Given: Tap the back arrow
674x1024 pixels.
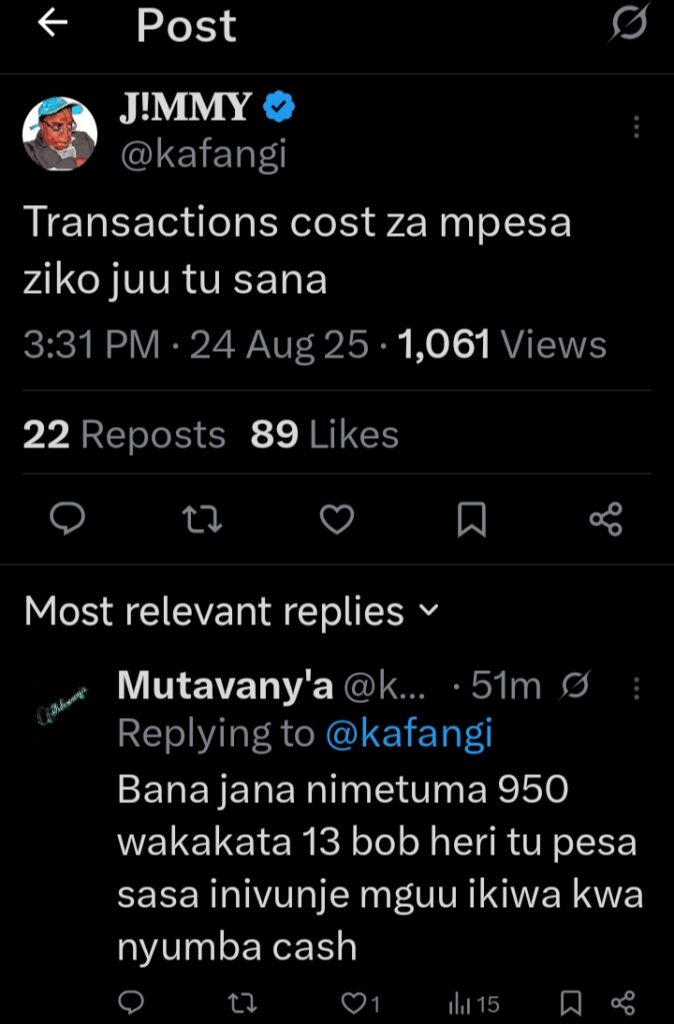Looking at the screenshot, I should point(51,26).
